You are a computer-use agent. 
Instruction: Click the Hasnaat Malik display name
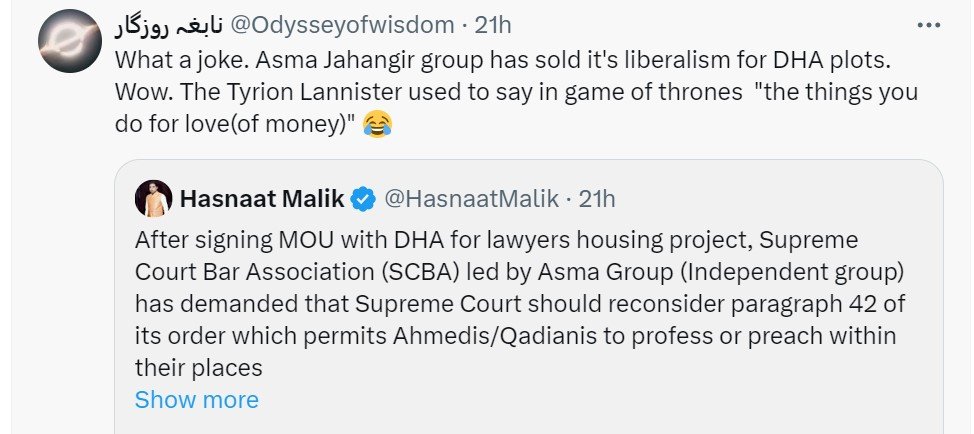(x=262, y=200)
